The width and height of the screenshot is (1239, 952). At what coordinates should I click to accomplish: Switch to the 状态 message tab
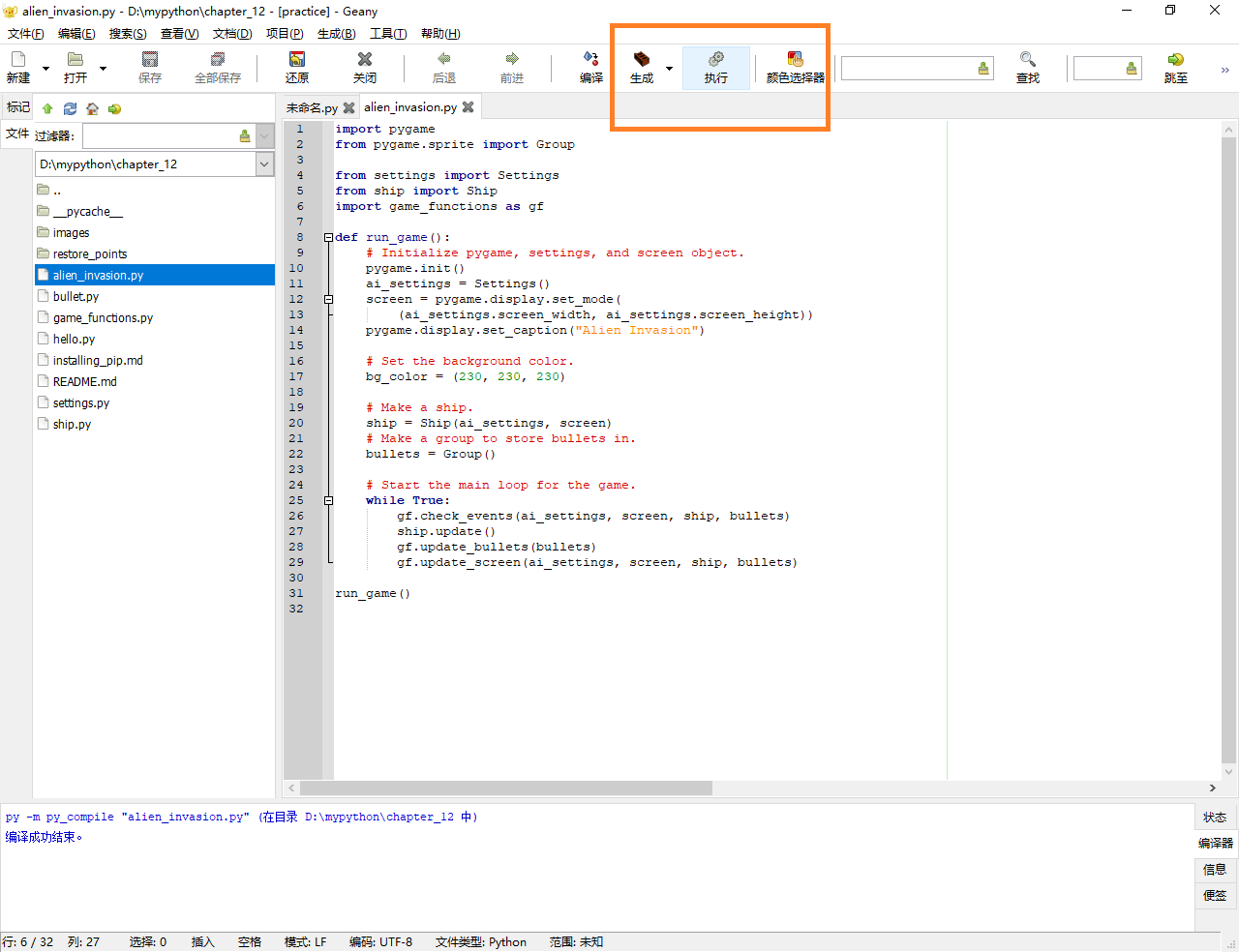1215,818
